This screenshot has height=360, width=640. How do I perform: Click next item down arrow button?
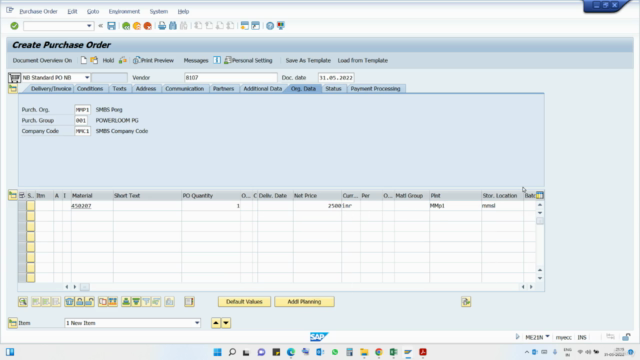point(226,323)
